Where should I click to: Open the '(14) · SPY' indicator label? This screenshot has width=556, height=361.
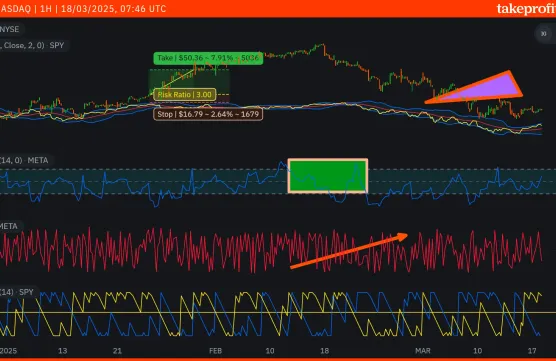pos(17,292)
